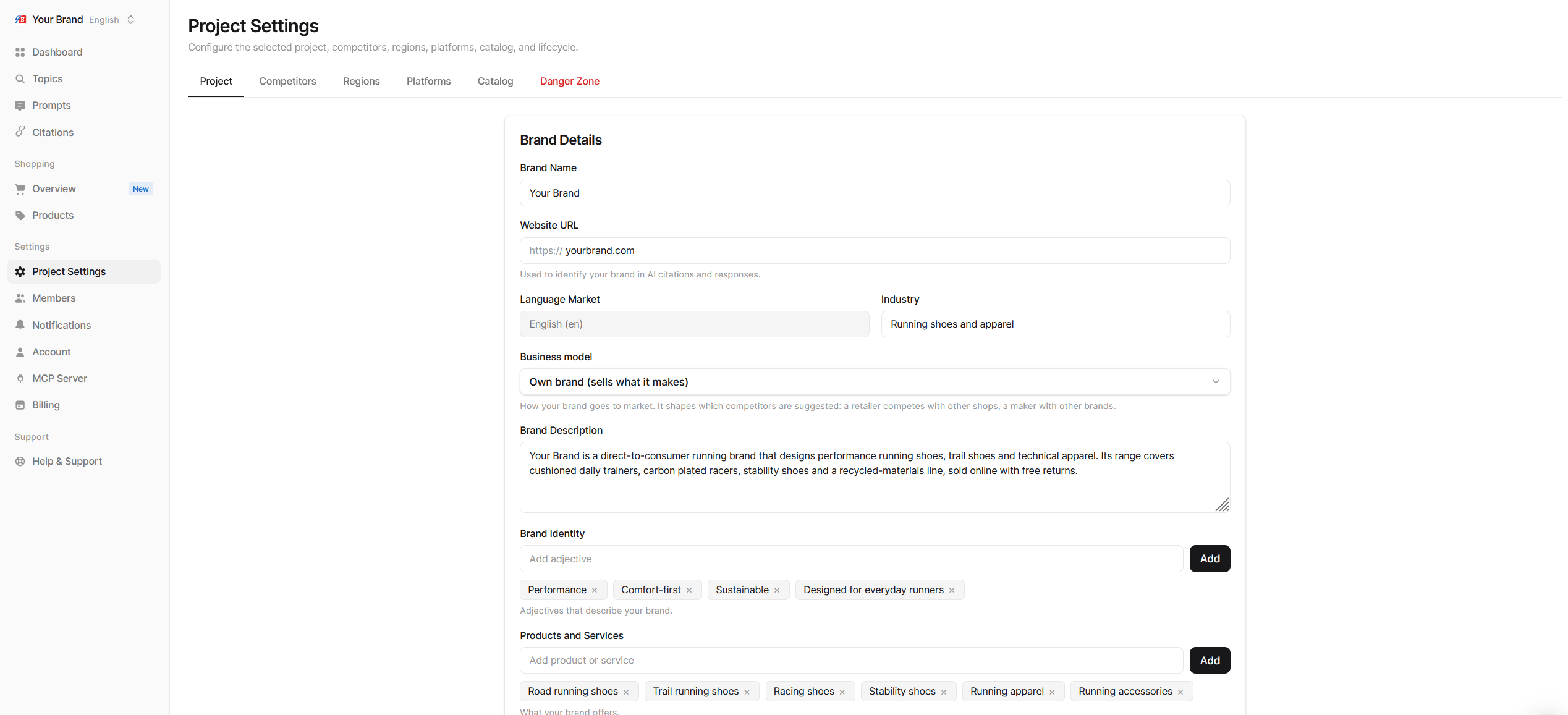Open the Platforms tab

pos(428,81)
